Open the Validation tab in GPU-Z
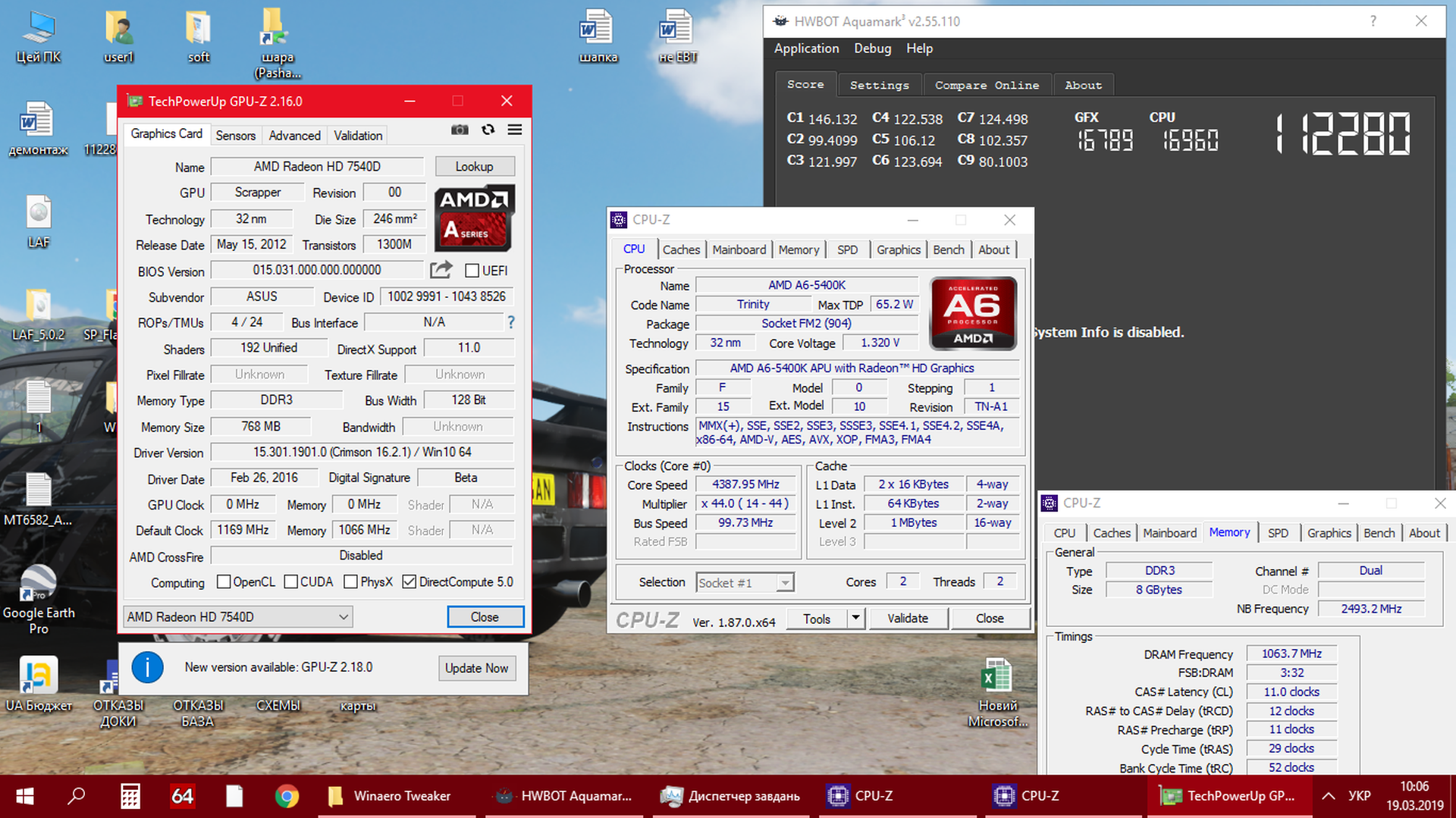Viewport: 1456px width, 818px height. (x=358, y=135)
